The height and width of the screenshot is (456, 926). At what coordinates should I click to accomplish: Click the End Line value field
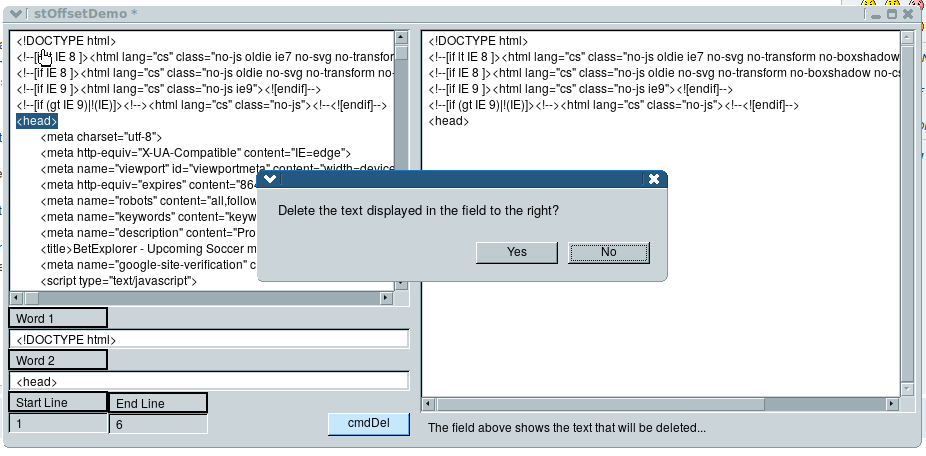click(x=158, y=424)
